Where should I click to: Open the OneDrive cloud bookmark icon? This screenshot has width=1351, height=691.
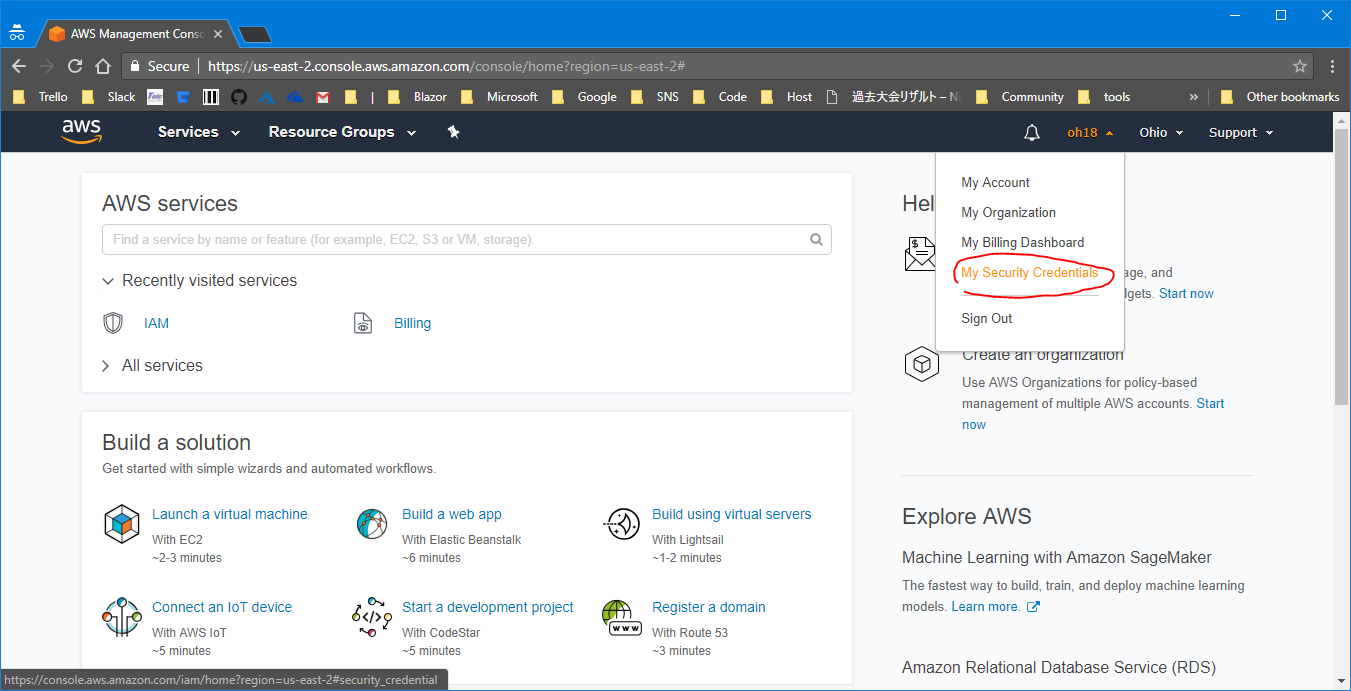click(294, 97)
